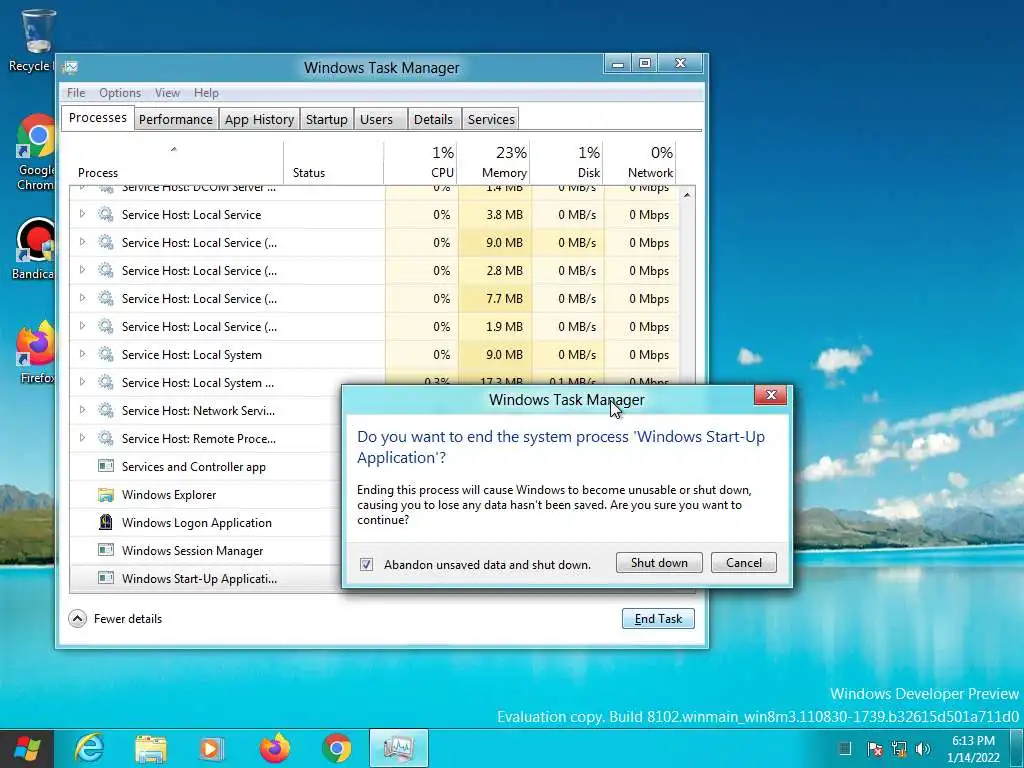Sort by the Status column header
1024x768 pixels.
coord(334,162)
